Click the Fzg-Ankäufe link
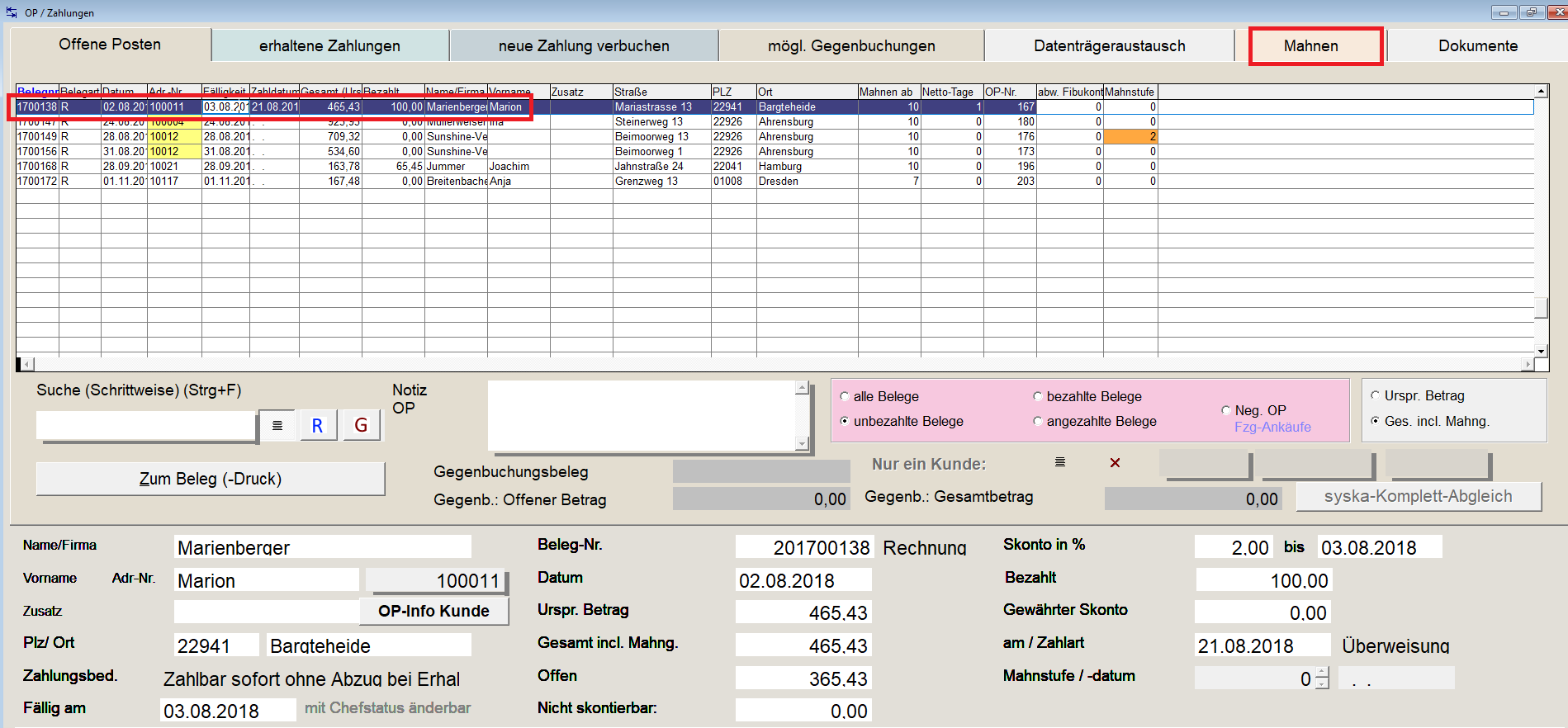Screen dimensions: 1568x728 tap(1272, 427)
